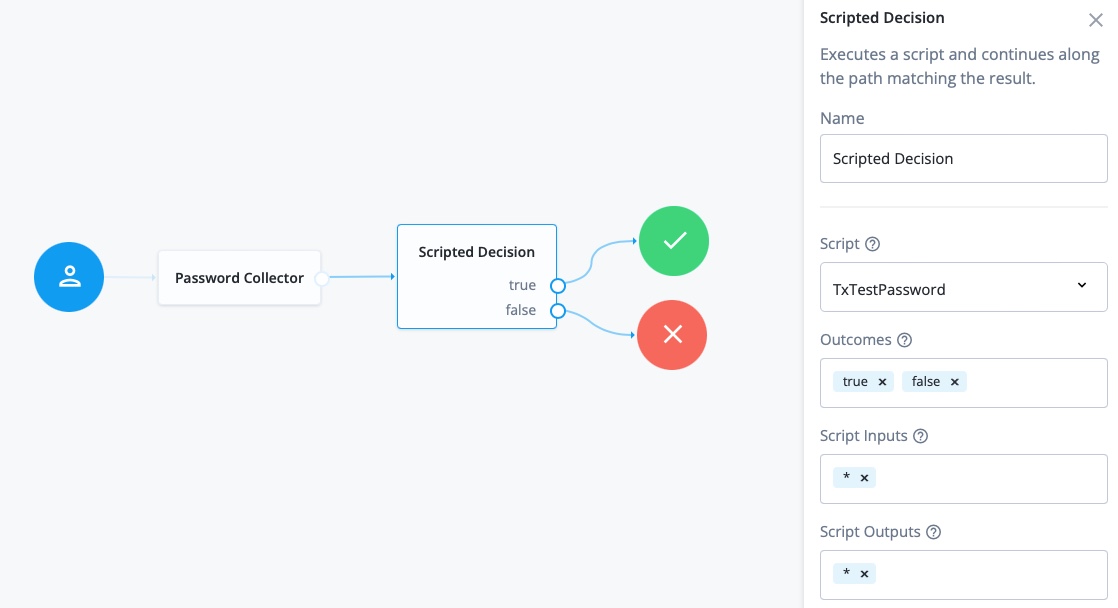The image size is (1118, 608).
Task: Remove the true outcome tag
Action: point(882,381)
